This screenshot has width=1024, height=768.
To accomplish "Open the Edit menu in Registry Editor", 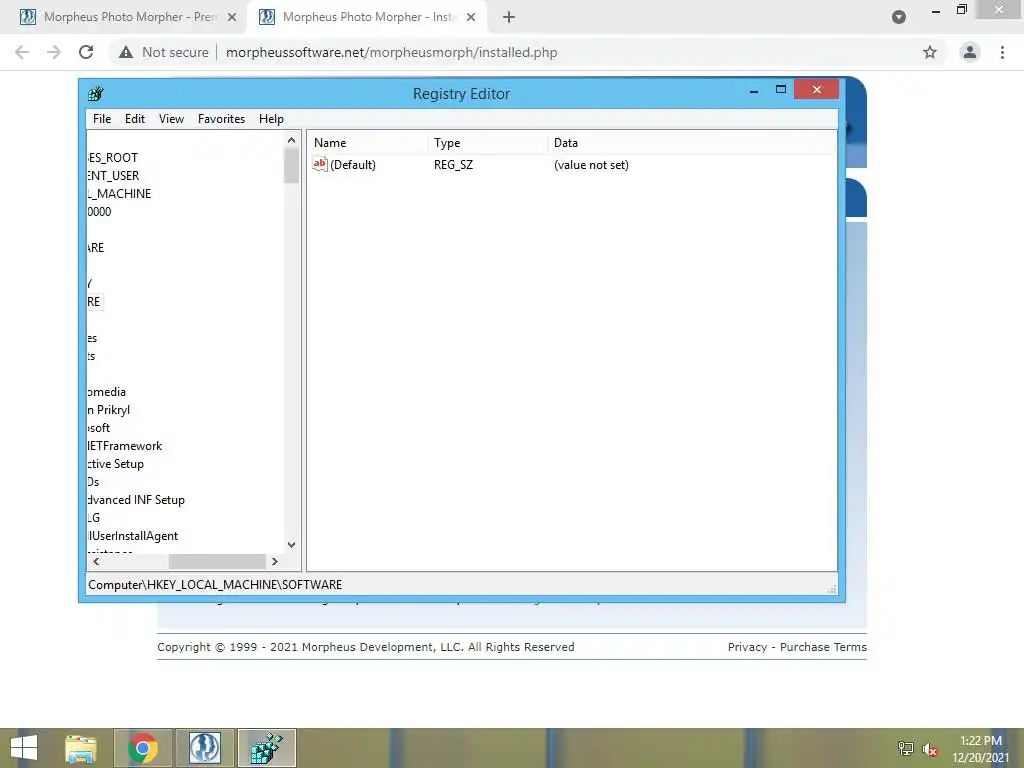I will [x=135, y=119].
